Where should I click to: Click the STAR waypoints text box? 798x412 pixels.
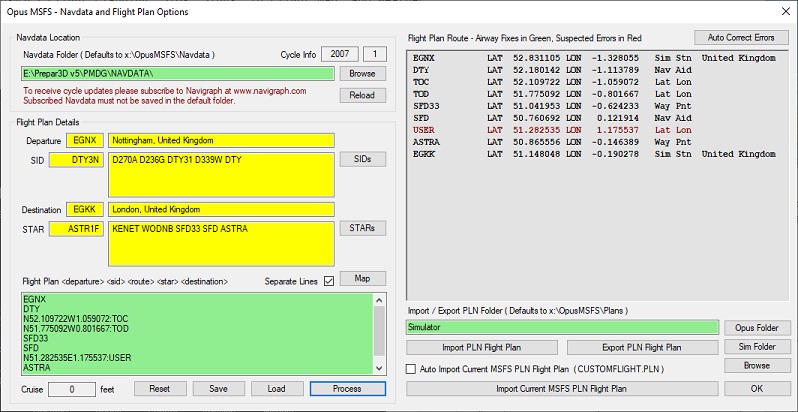pyautogui.click(x=221, y=244)
